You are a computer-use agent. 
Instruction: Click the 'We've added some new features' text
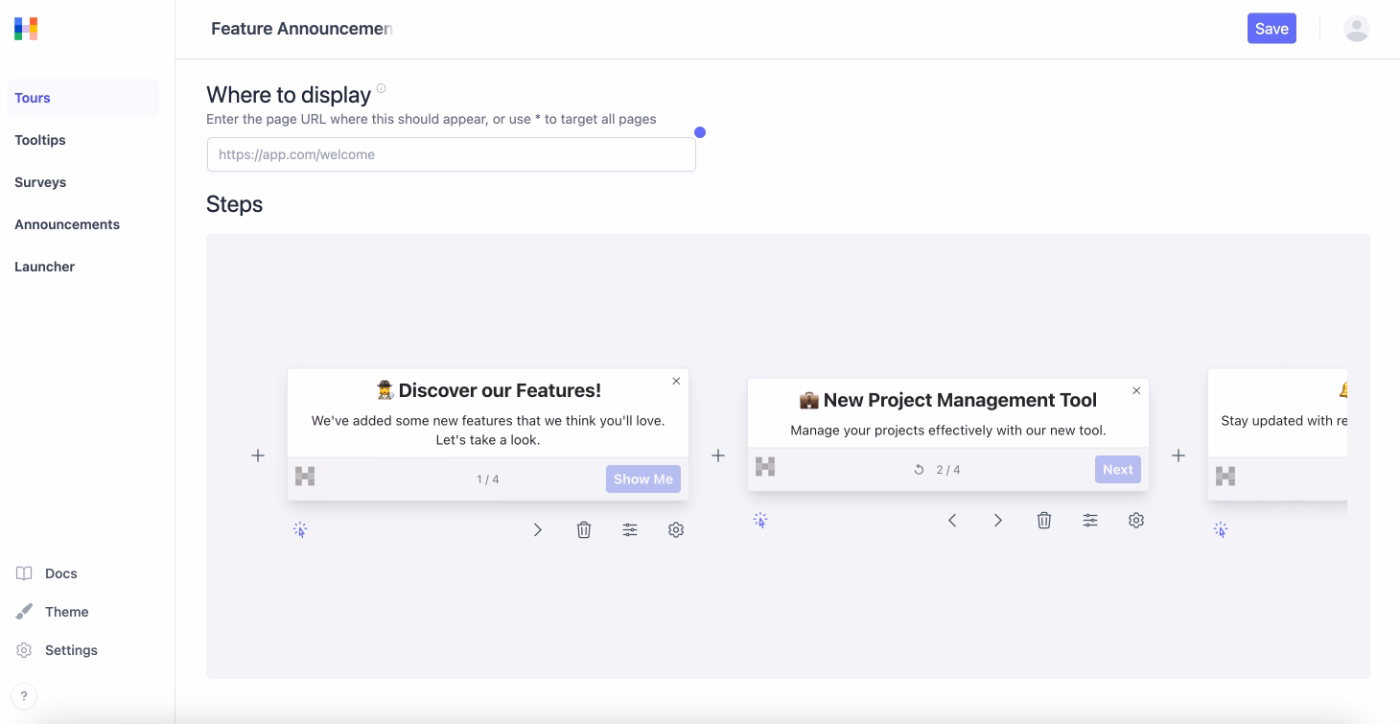488,430
